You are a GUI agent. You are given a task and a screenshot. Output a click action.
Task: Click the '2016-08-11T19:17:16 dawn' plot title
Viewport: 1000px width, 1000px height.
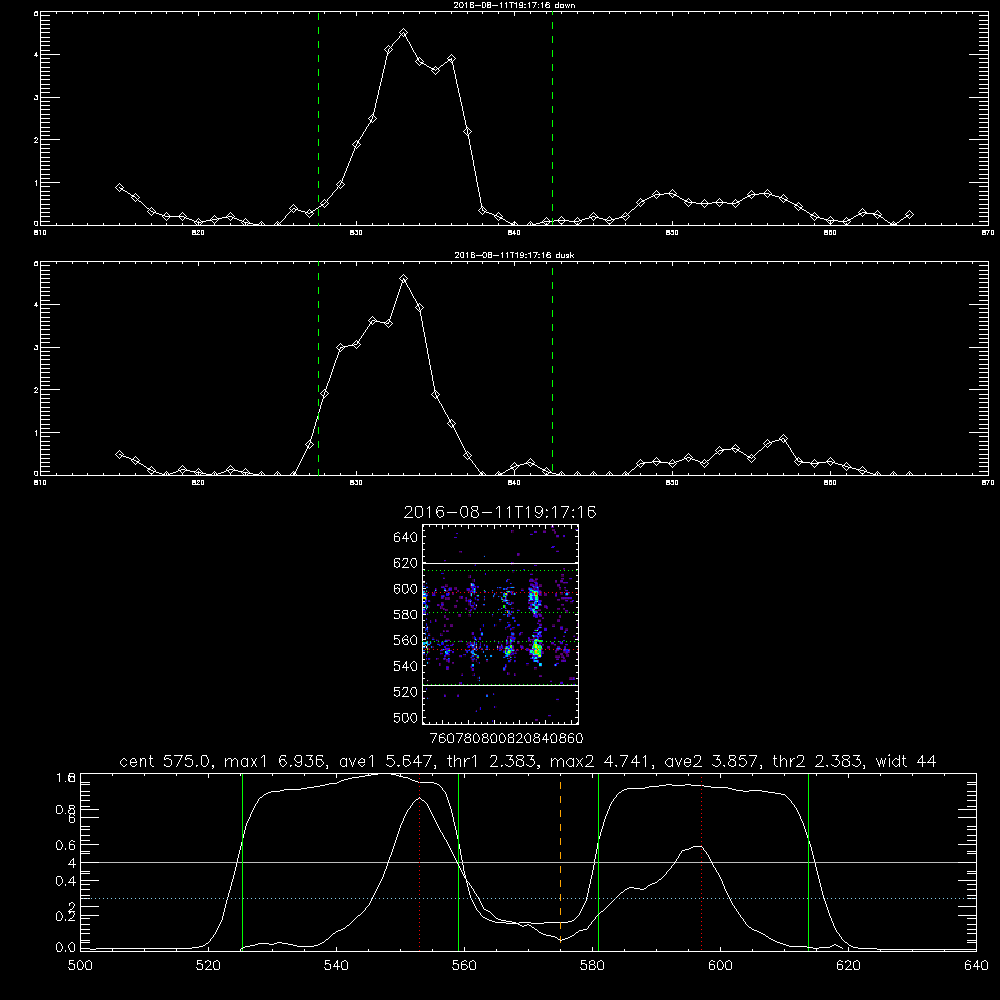[x=514, y=4]
